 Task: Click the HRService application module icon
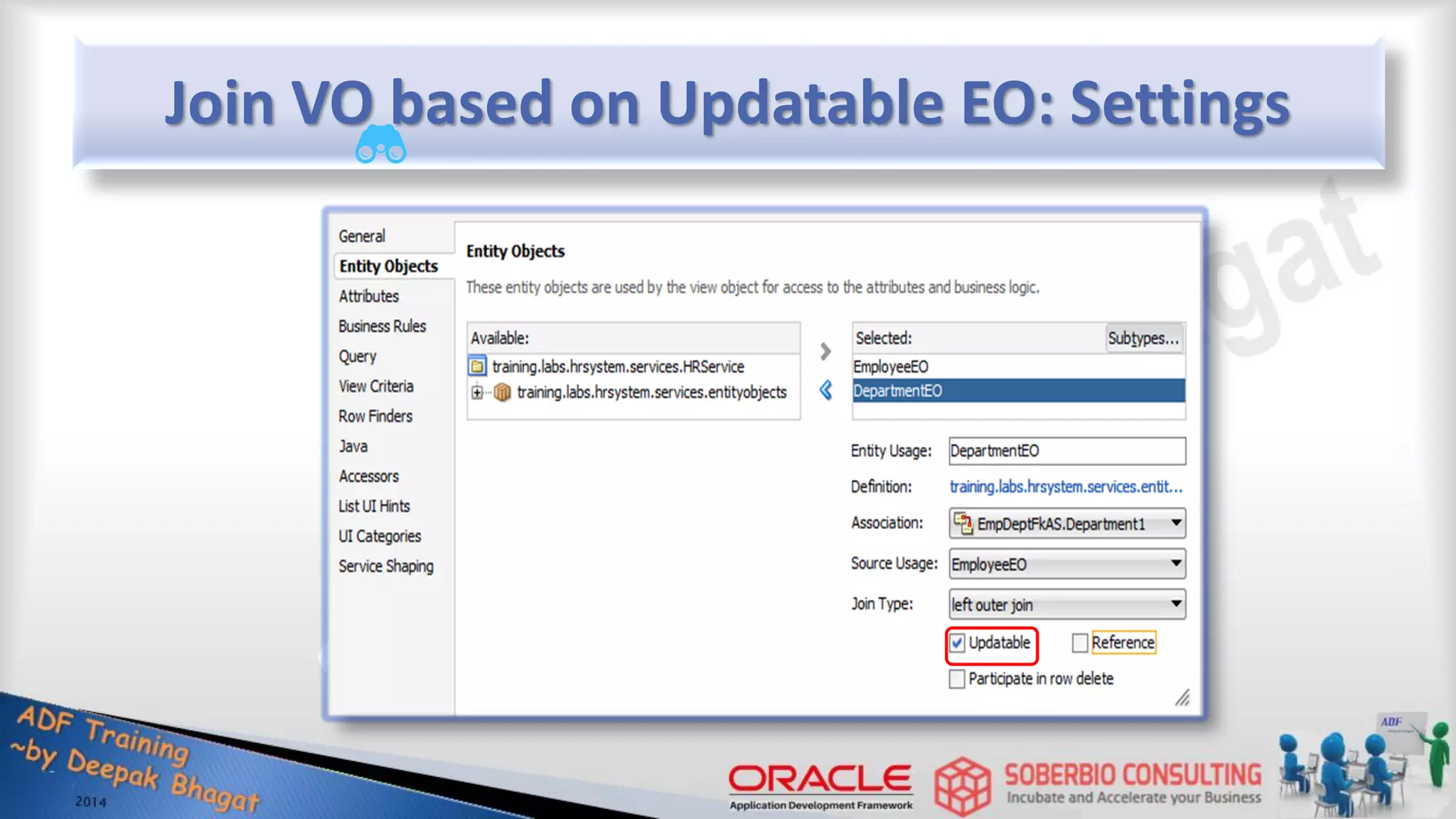[478, 367]
